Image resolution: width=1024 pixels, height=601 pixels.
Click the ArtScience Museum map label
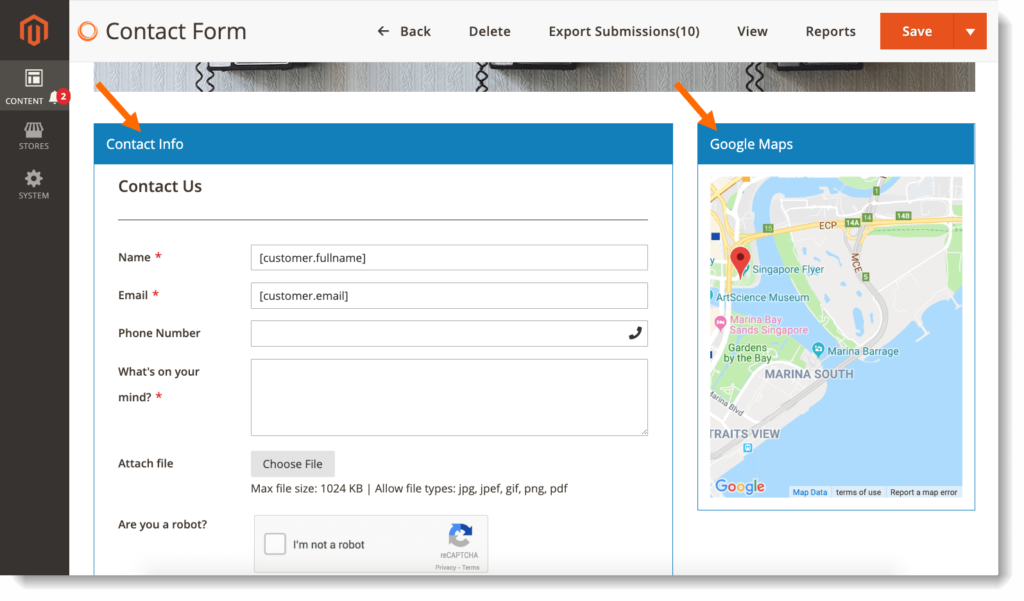(x=763, y=297)
